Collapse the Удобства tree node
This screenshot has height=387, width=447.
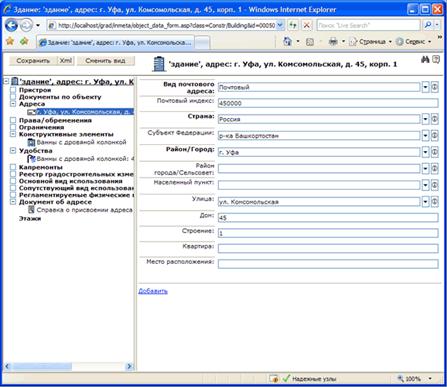(13, 151)
